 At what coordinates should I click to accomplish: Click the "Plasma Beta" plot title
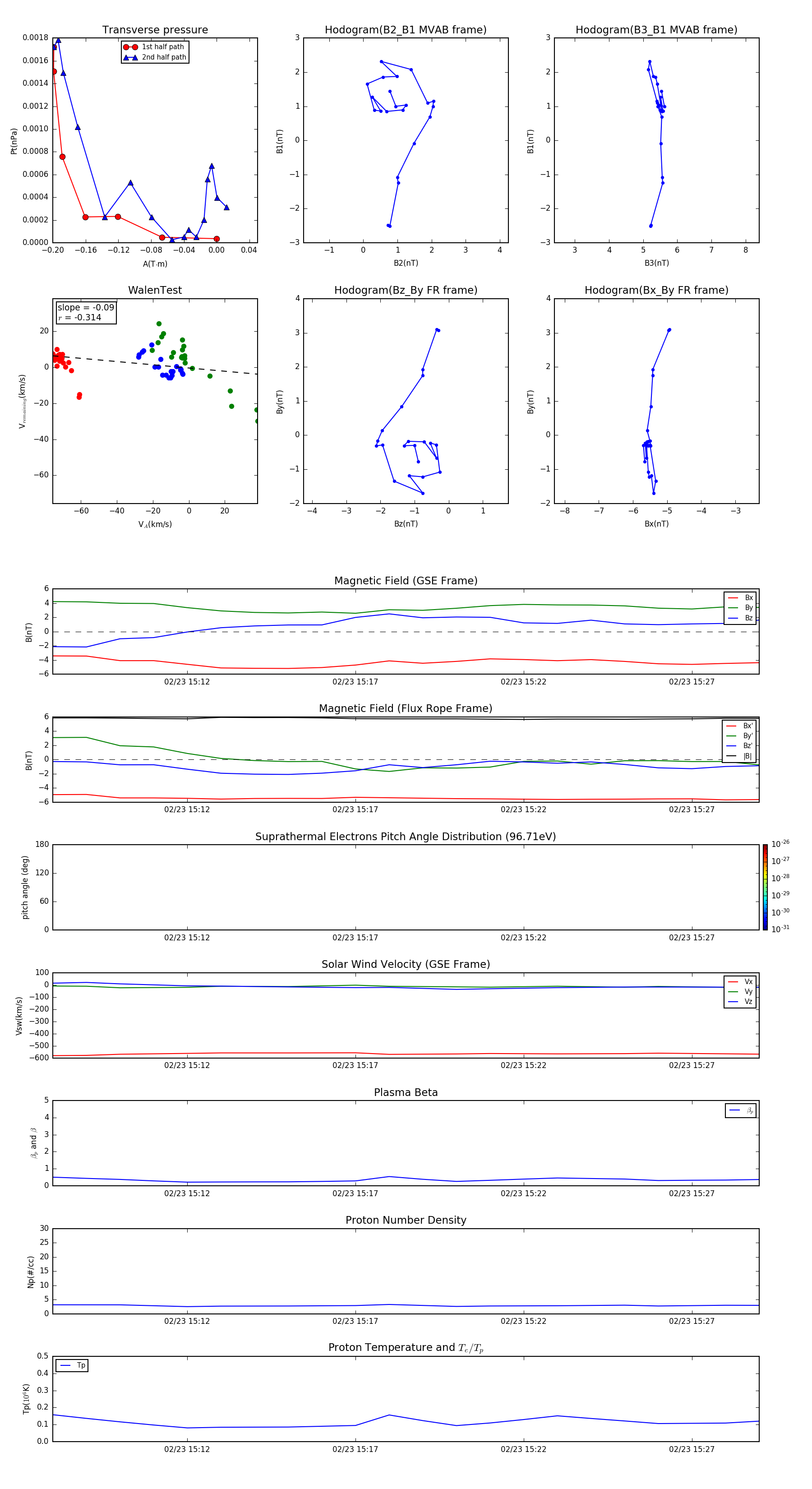pyautogui.click(x=406, y=1093)
